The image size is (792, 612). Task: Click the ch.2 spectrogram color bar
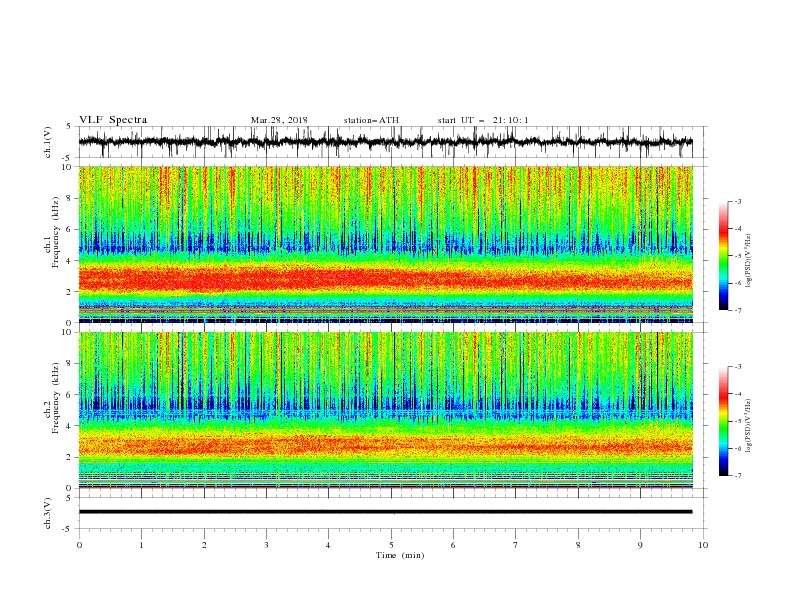(723, 421)
